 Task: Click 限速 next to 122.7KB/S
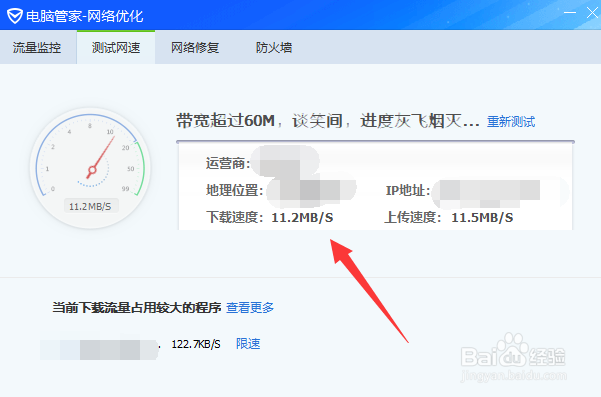pos(248,344)
